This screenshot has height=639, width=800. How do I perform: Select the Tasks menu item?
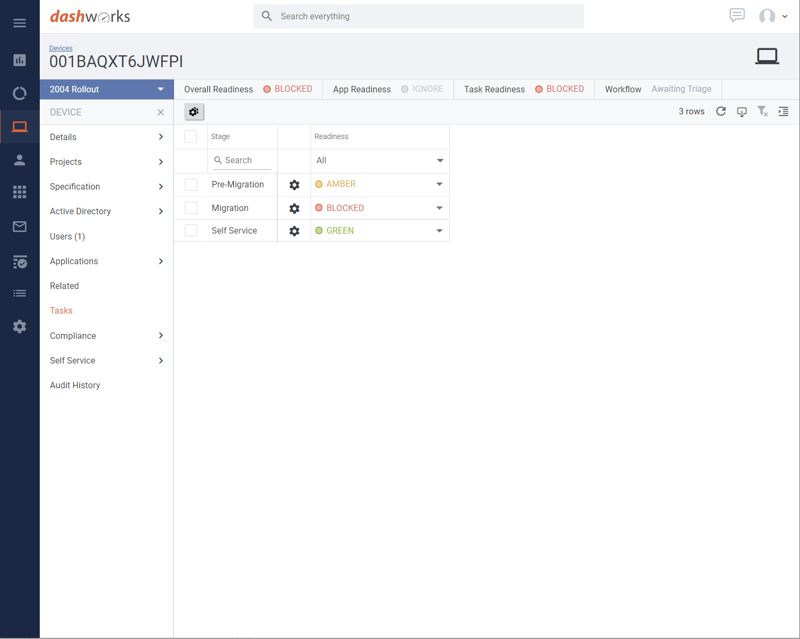pyautogui.click(x=61, y=310)
